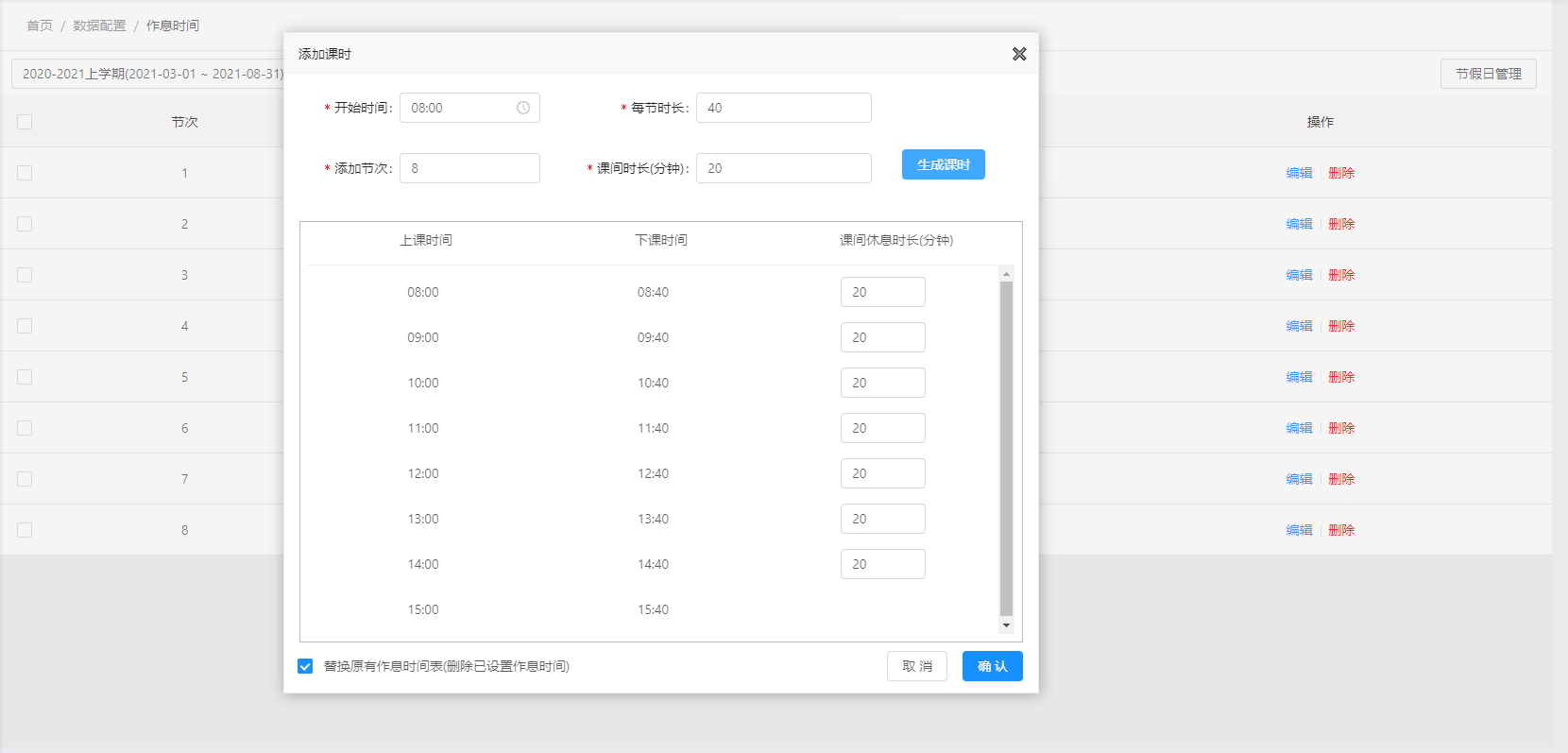Image resolution: width=1568 pixels, height=753 pixels.
Task: Click the 操作 column header
Action: point(1321,122)
